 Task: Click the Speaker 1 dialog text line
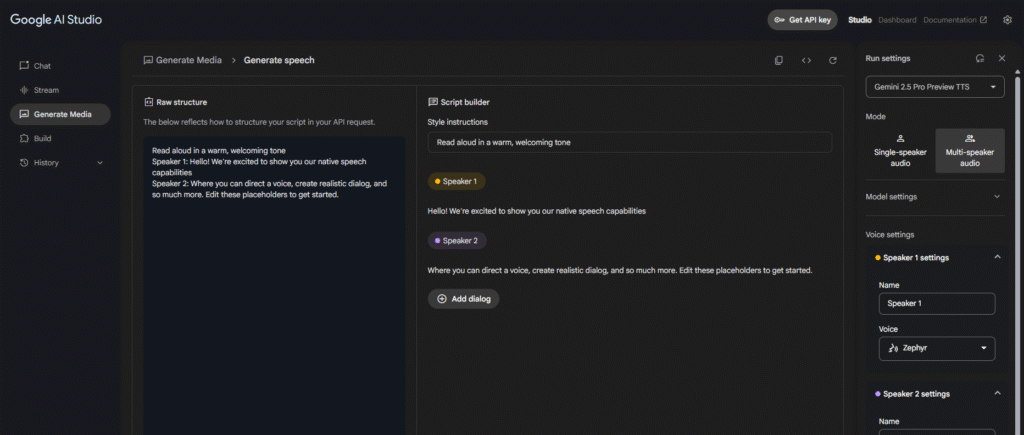537,211
